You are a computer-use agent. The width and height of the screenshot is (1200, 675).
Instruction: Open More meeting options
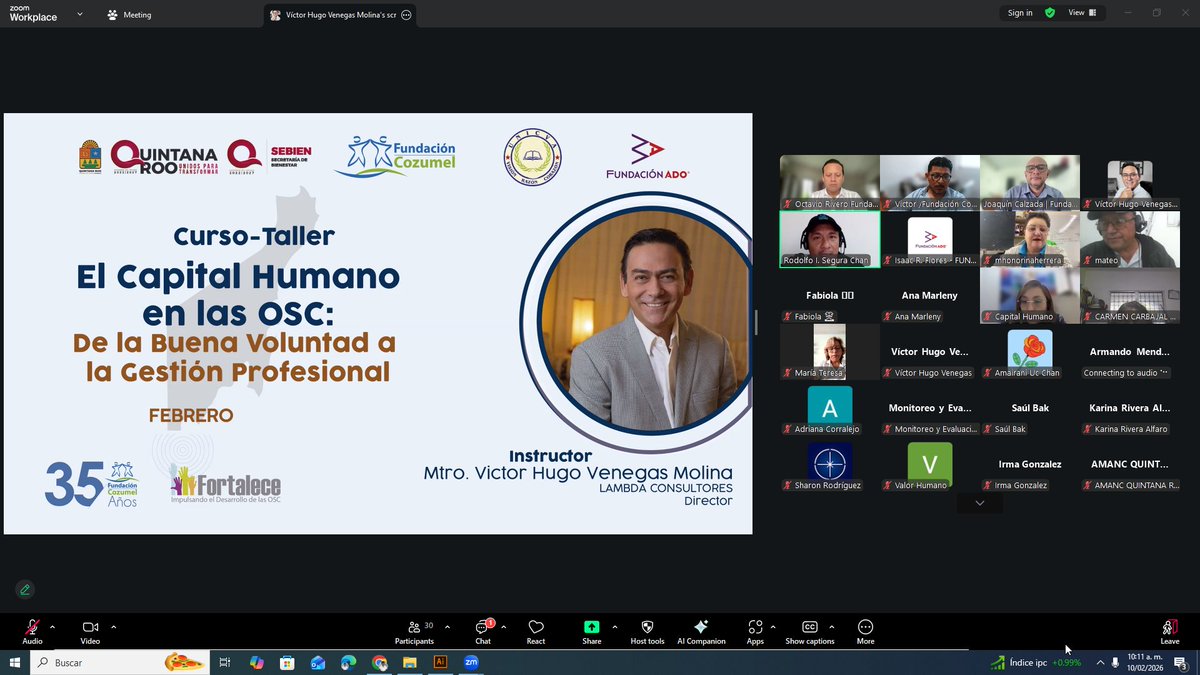click(x=866, y=632)
